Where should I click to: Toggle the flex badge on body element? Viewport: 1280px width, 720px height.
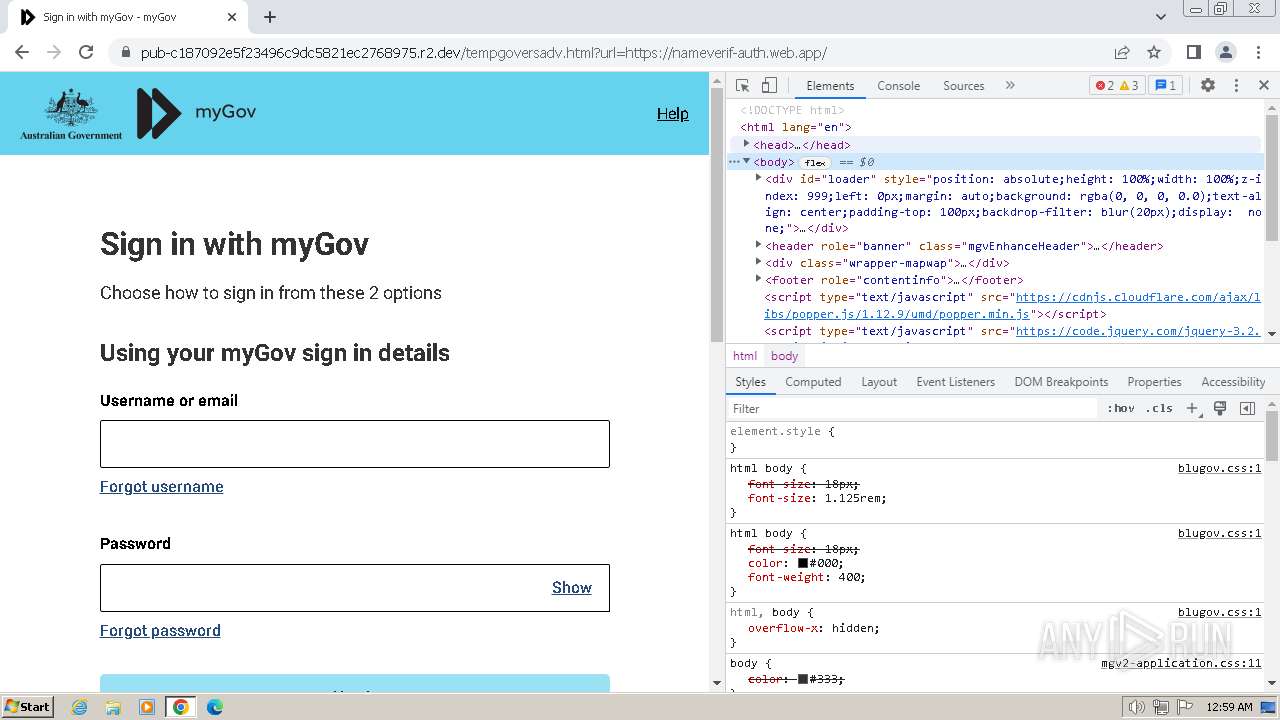(x=815, y=162)
